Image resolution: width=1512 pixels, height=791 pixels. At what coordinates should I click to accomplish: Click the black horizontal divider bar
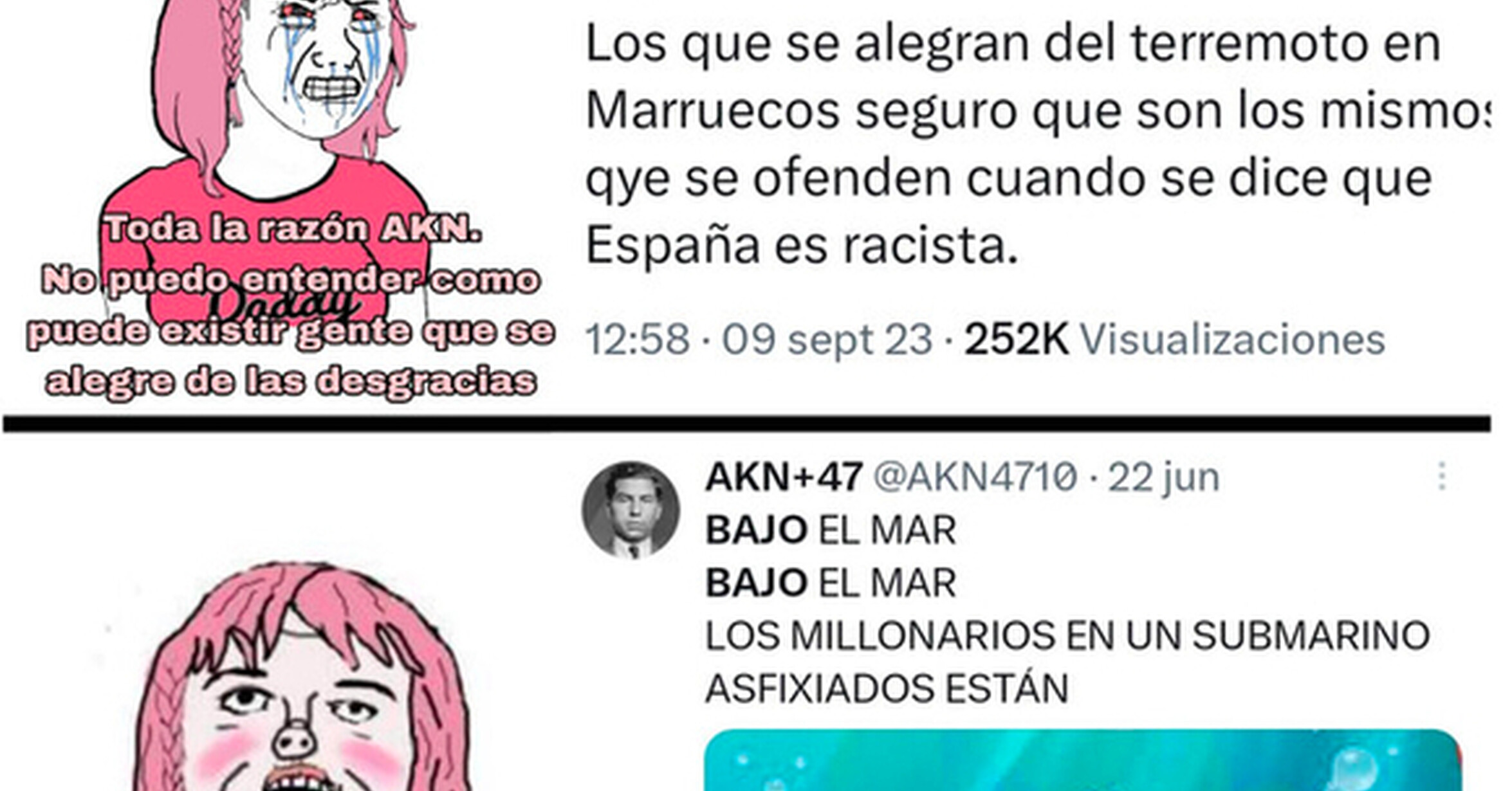tap(747, 424)
